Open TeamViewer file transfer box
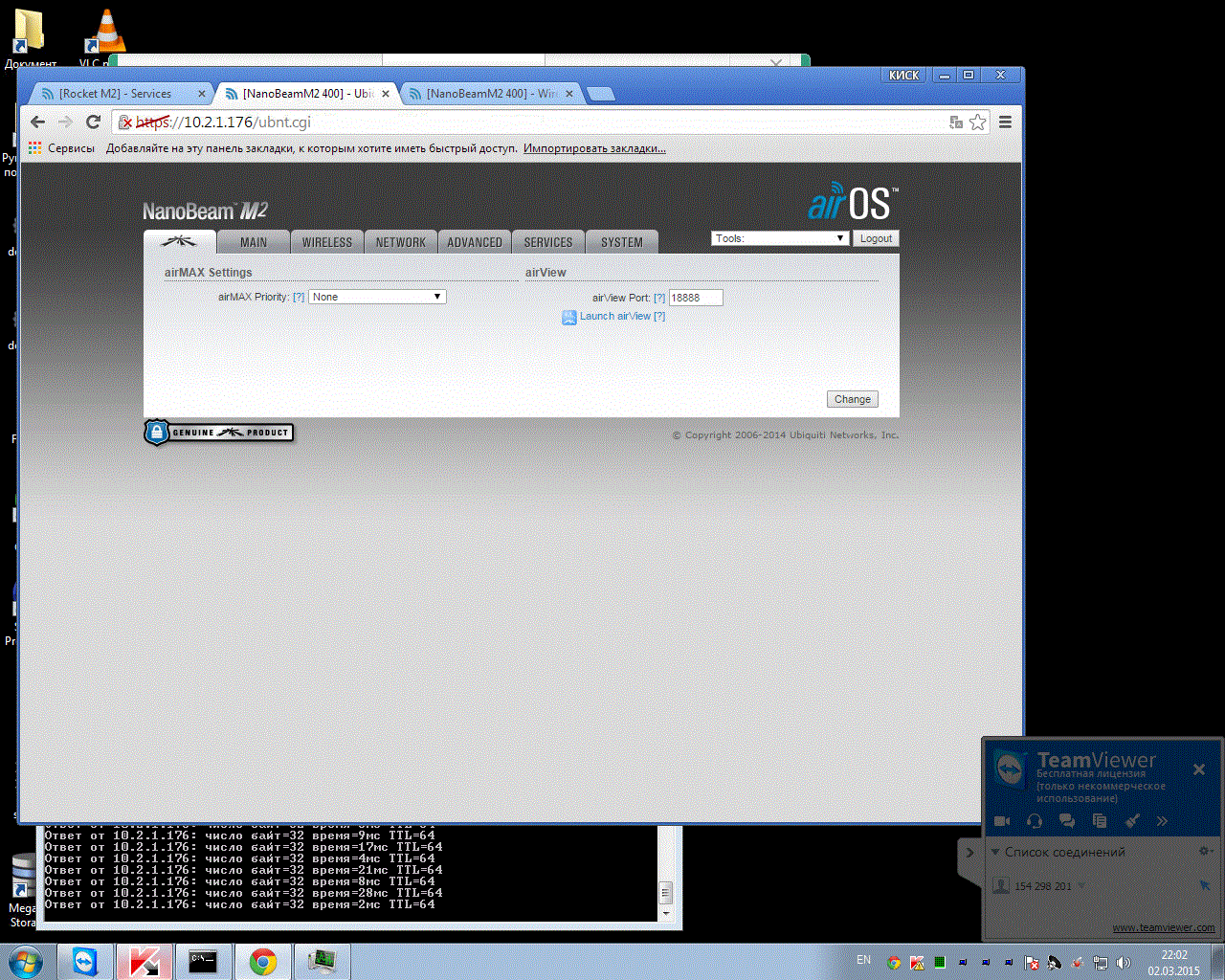The image size is (1225, 980). tap(1100, 821)
